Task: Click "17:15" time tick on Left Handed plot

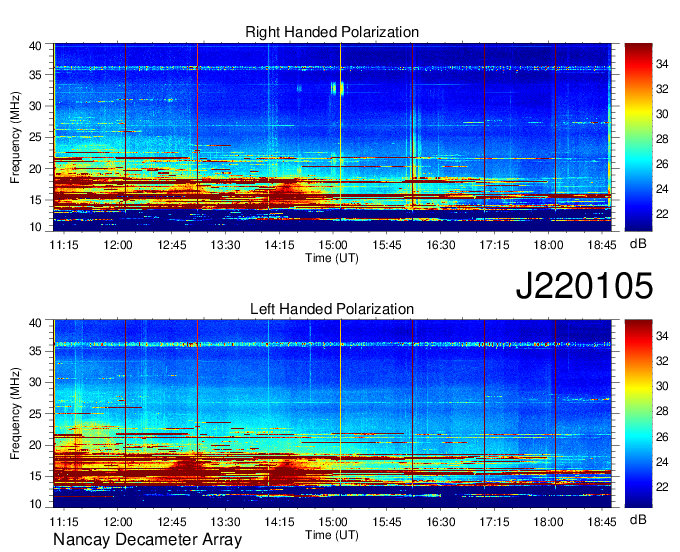Action: pyautogui.click(x=494, y=522)
